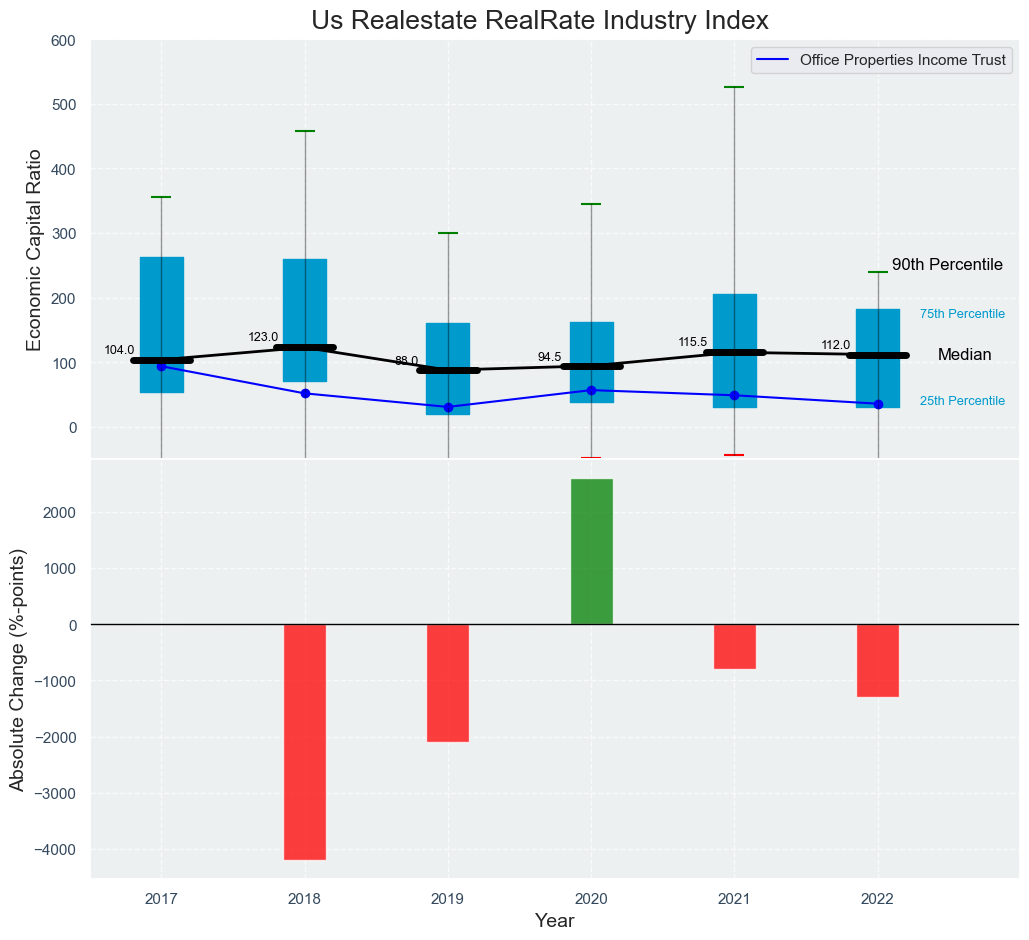Screen dimensions: 1029x940
Task: Select the Economic Capital Ratio axis label
Action: (x=34, y=249)
